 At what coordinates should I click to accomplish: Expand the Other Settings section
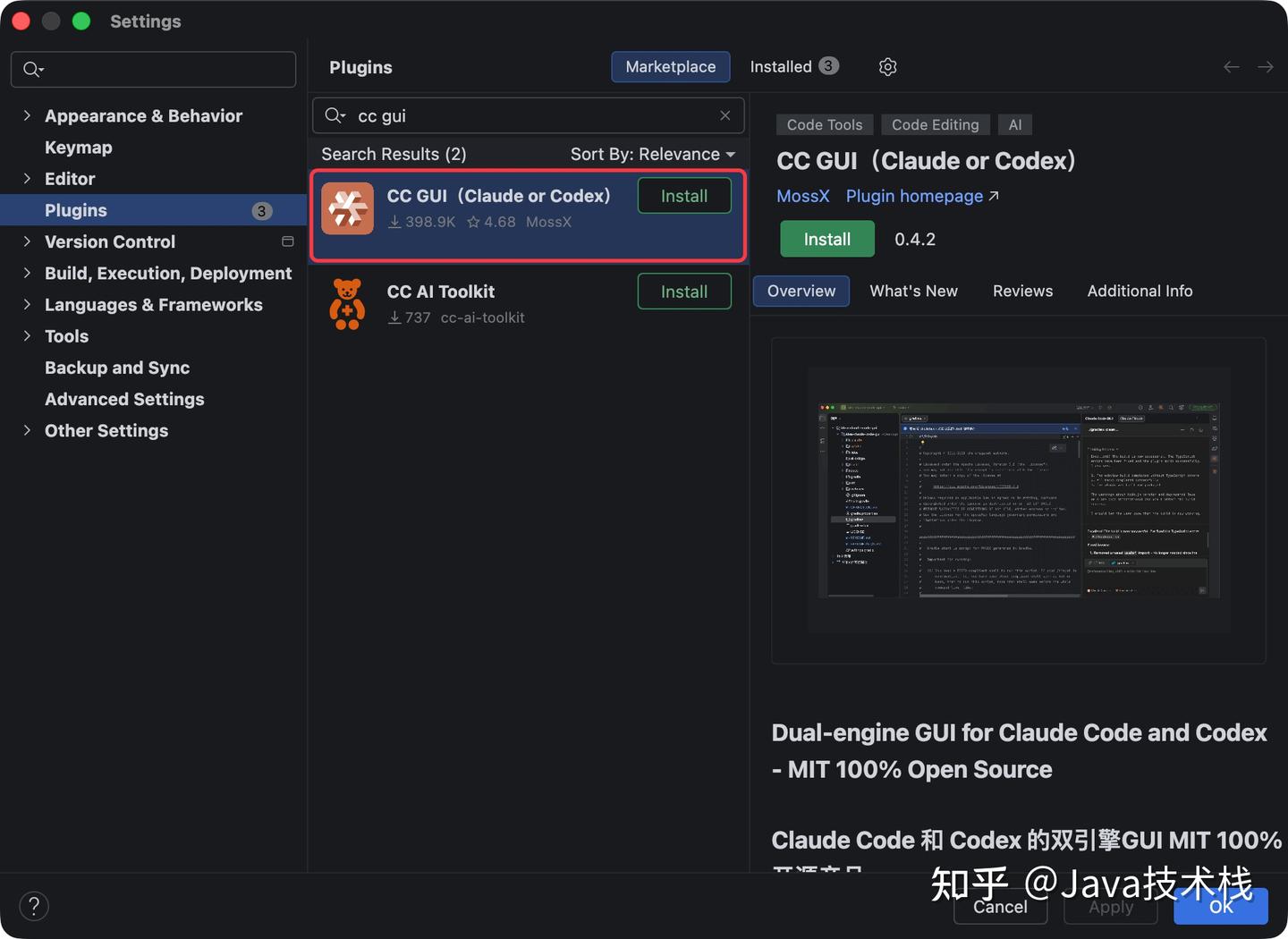[x=27, y=430]
